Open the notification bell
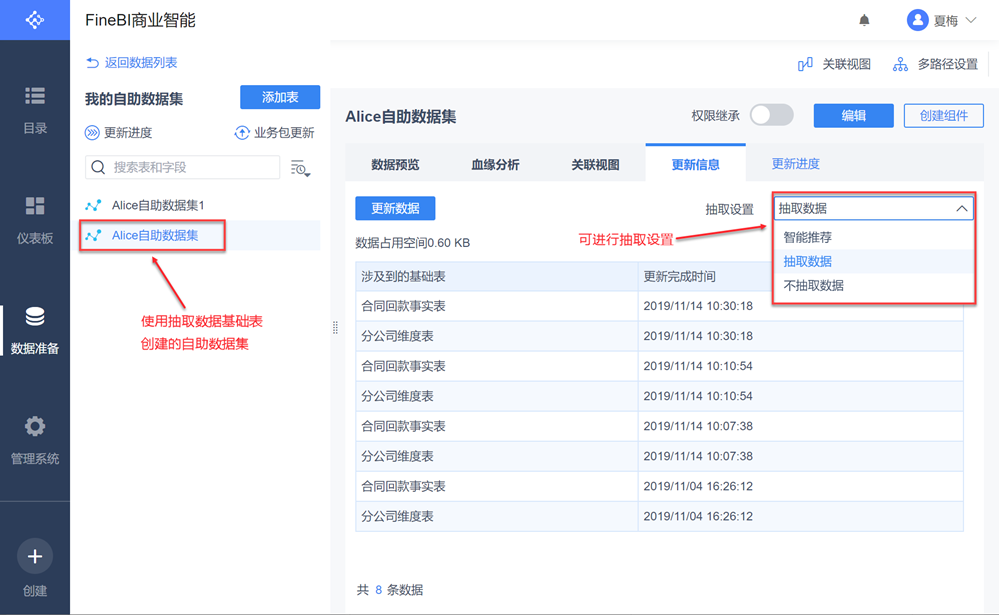Screen dimensions: 1000x615 (864, 20)
